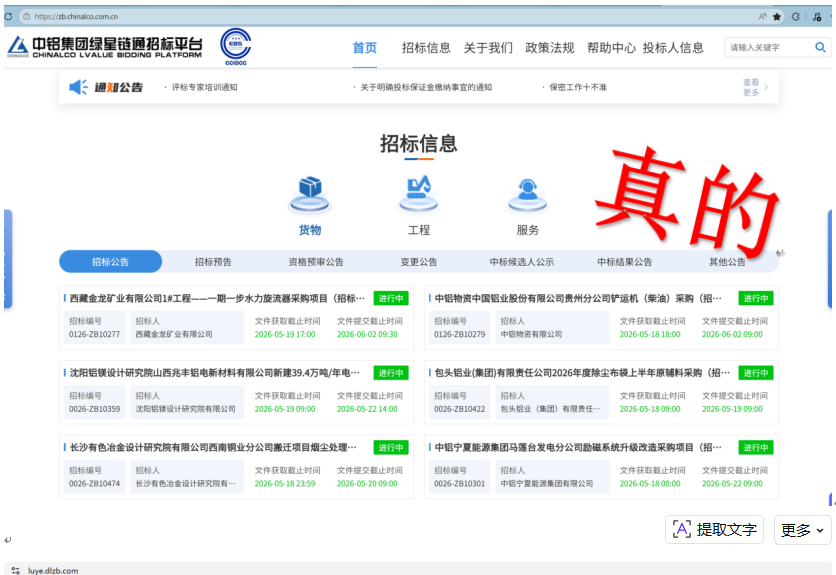Click the browser address bar URL
836x575 pixels.
tap(76, 17)
